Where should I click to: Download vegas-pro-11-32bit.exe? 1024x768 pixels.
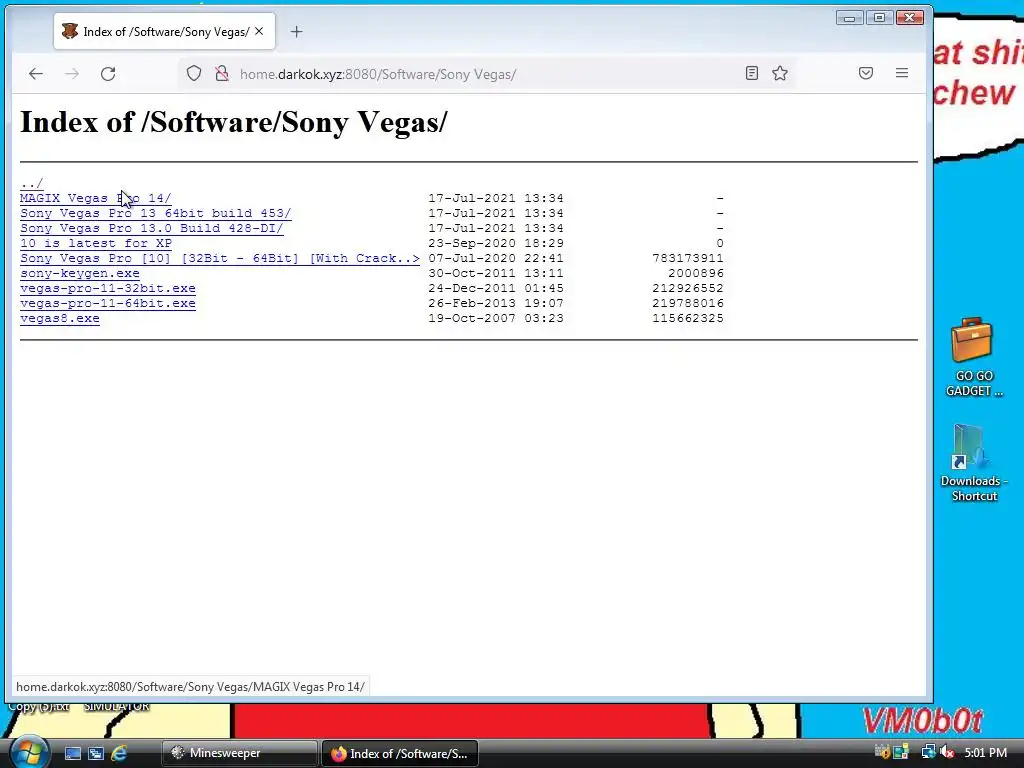[108, 288]
